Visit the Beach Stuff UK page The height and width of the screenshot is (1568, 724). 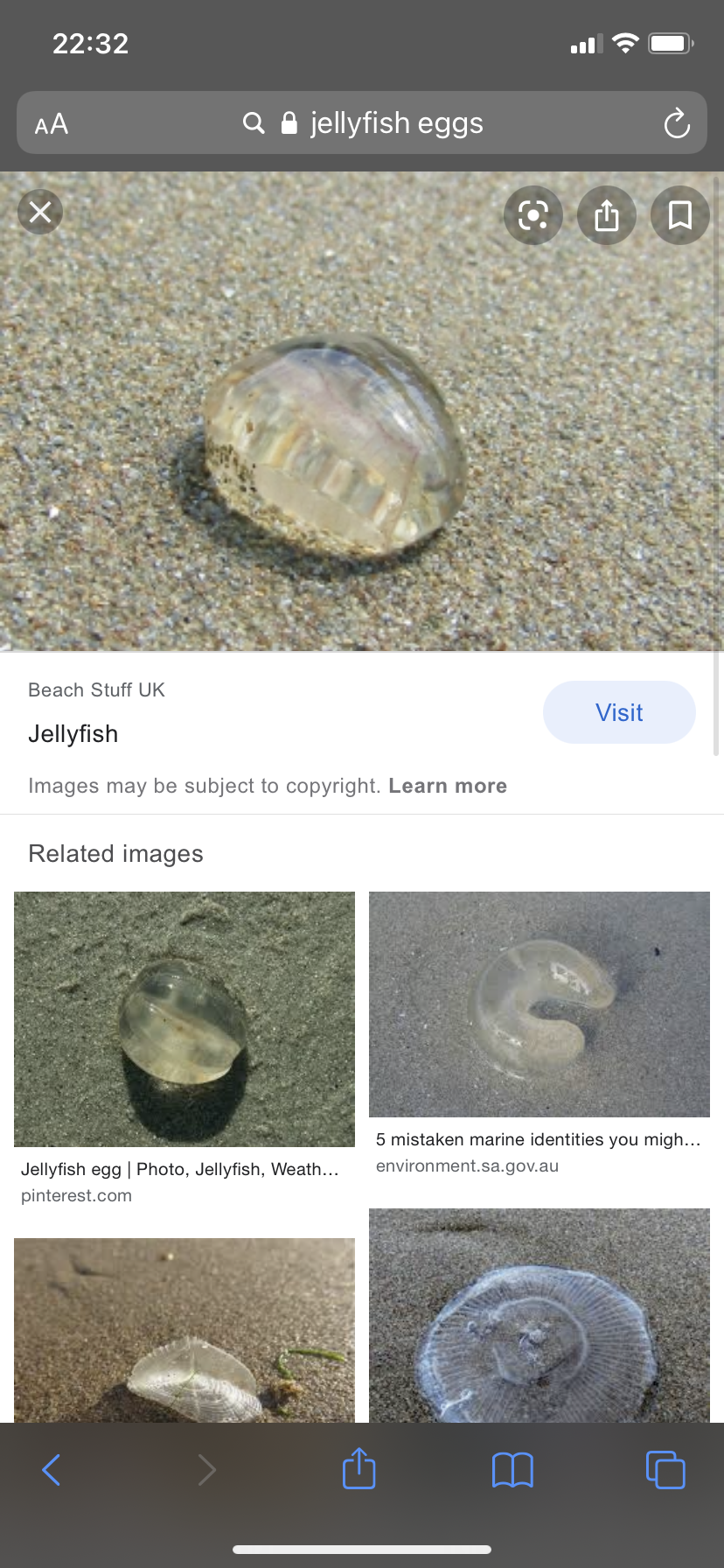click(x=619, y=712)
